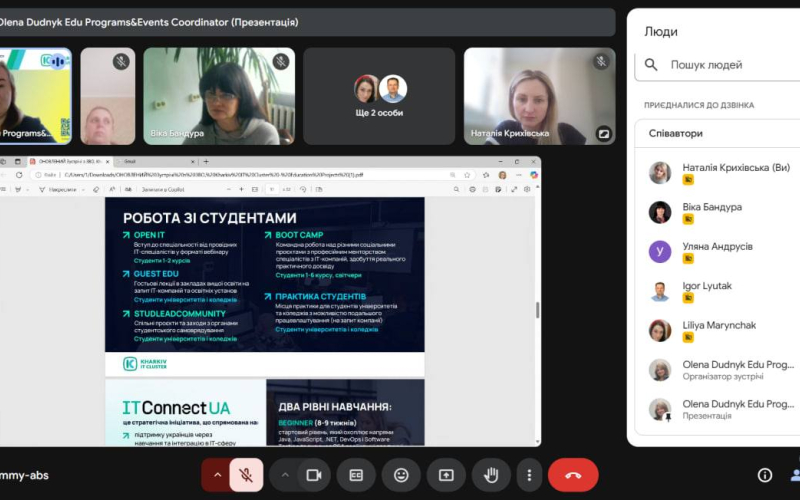Open audio settings arrow beside microphone
800x500 pixels.
click(217, 475)
